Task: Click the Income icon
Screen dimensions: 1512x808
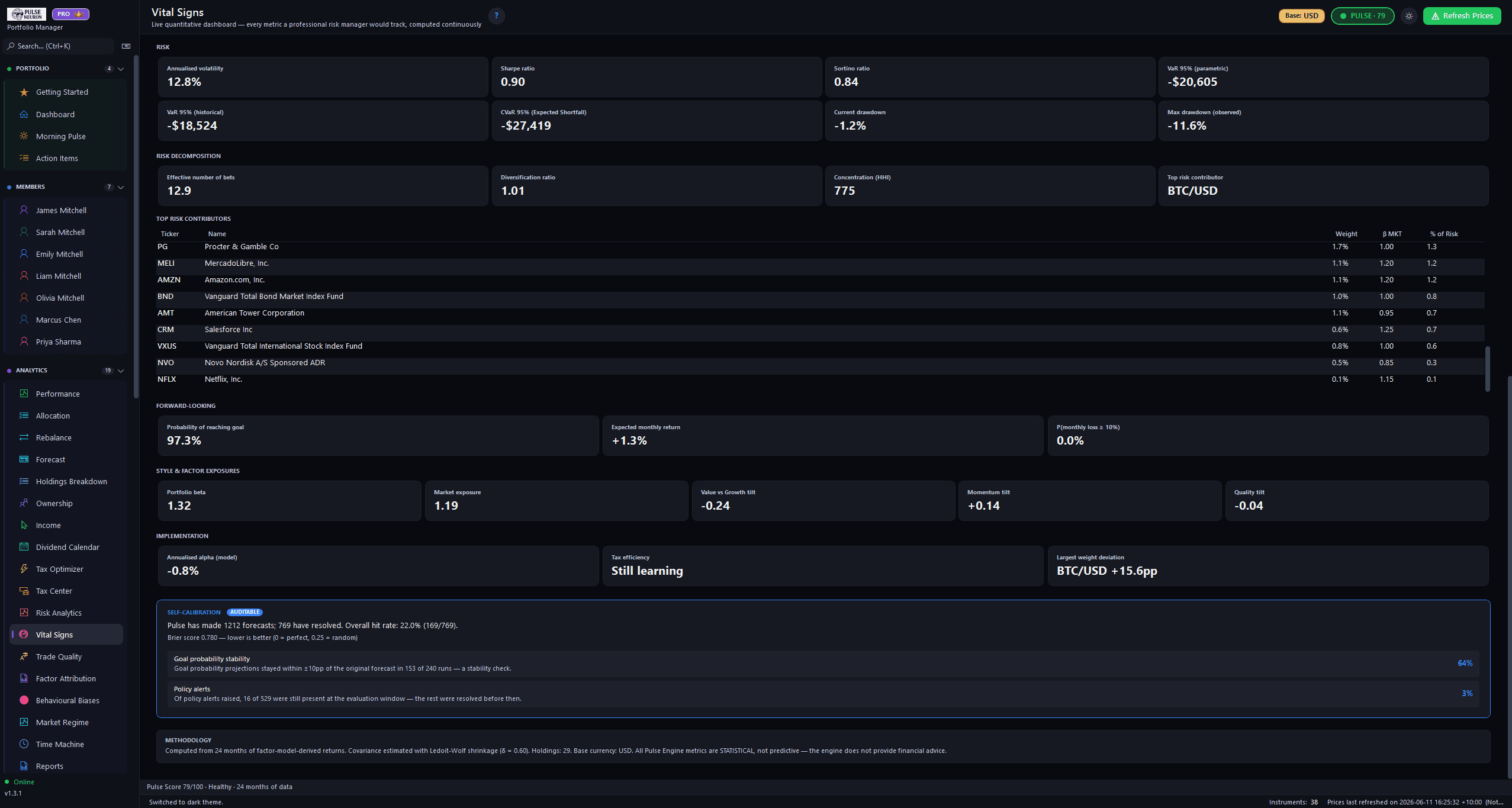Action: (24, 525)
